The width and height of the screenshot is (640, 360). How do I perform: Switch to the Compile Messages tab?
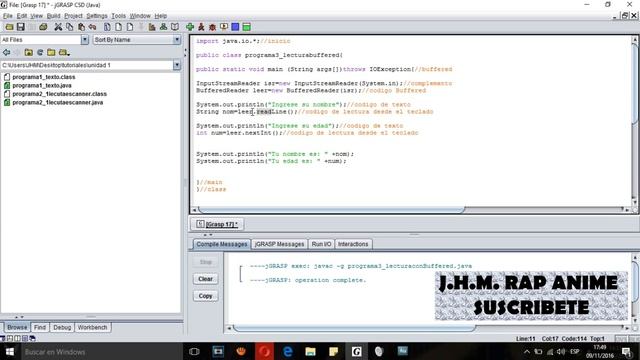222,244
